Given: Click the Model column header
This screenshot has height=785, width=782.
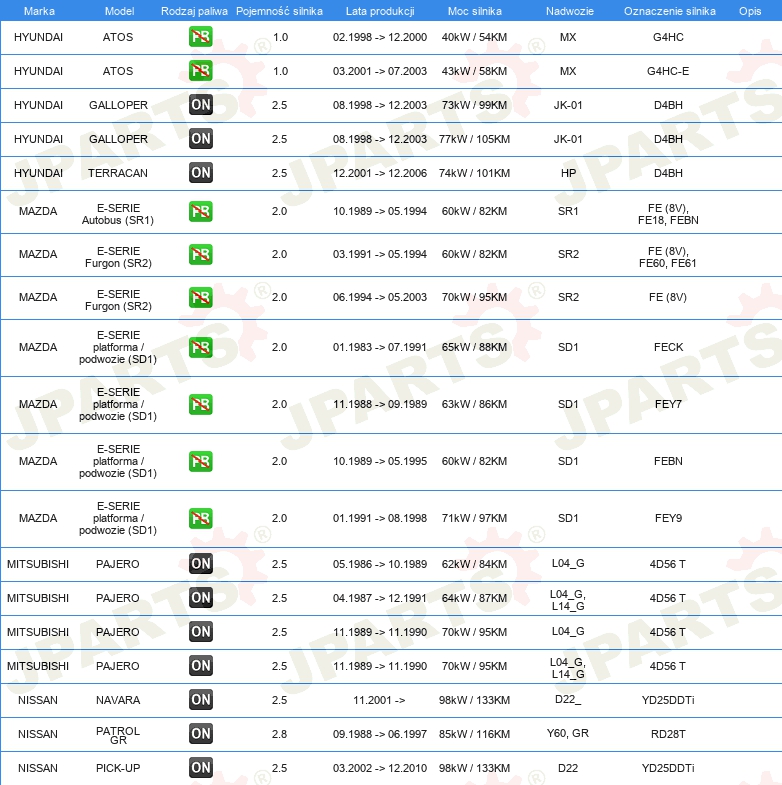Looking at the screenshot, I should [119, 11].
